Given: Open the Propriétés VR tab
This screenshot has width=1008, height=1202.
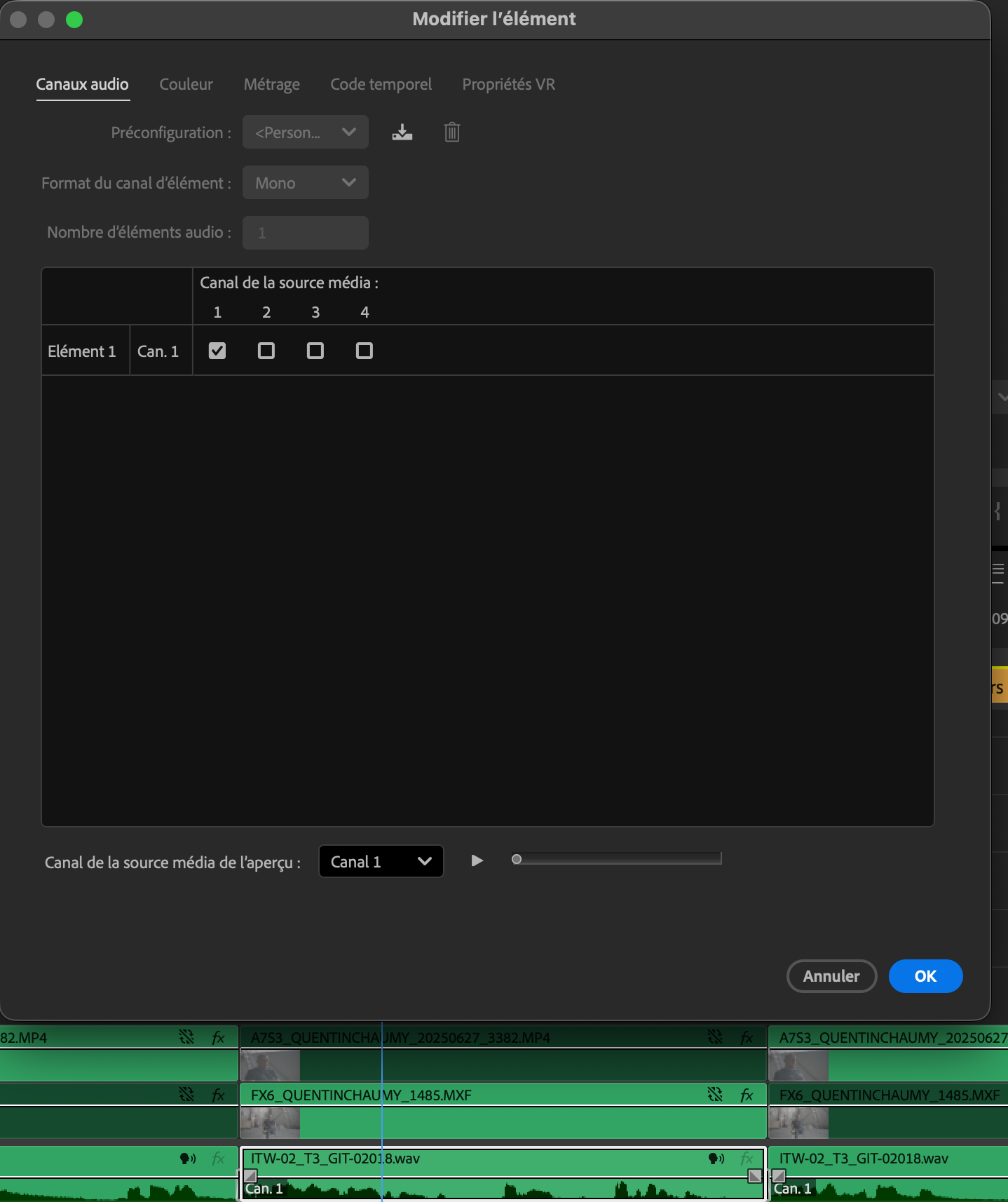Looking at the screenshot, I should [509, 84].
